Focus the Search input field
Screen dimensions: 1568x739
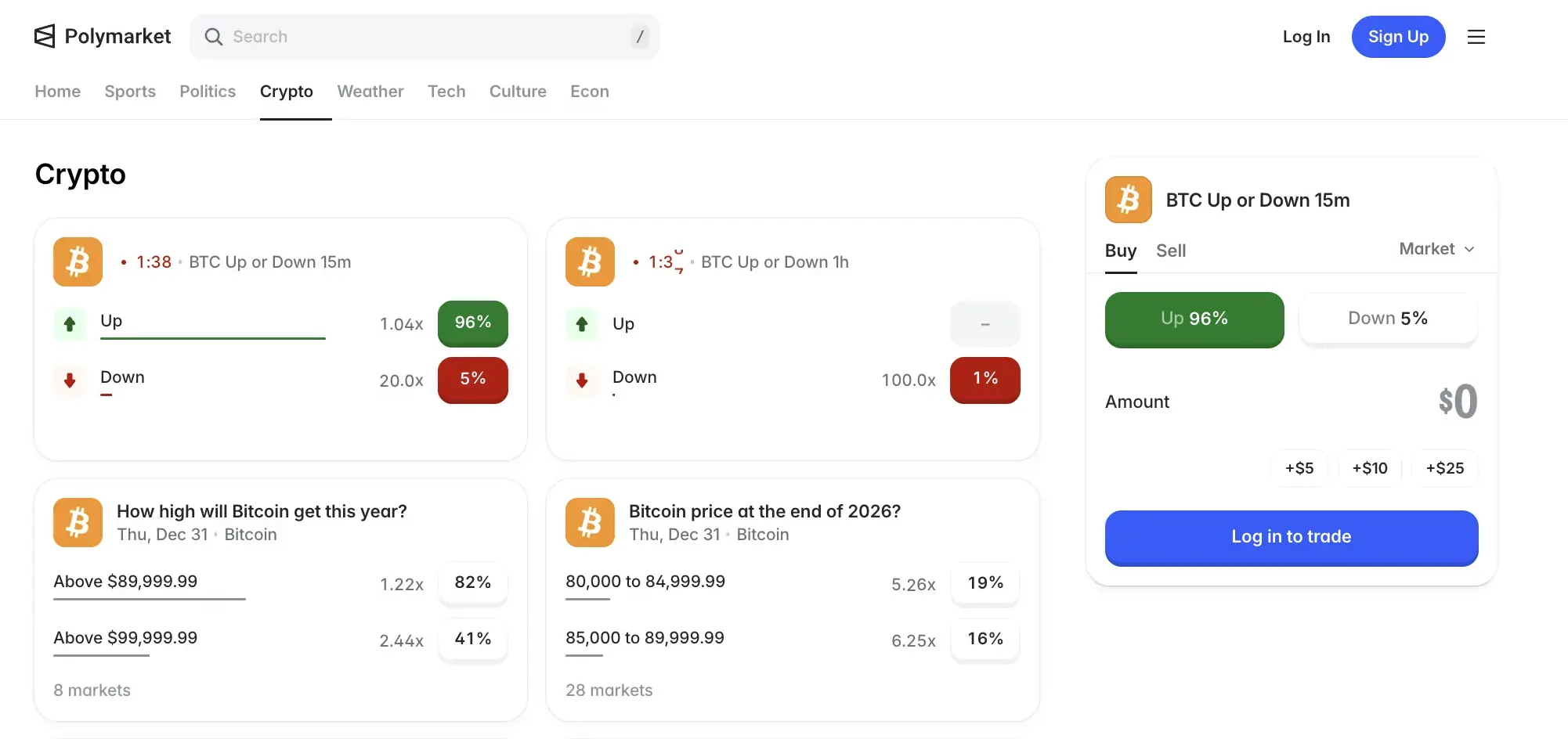[x=425, y=37]
